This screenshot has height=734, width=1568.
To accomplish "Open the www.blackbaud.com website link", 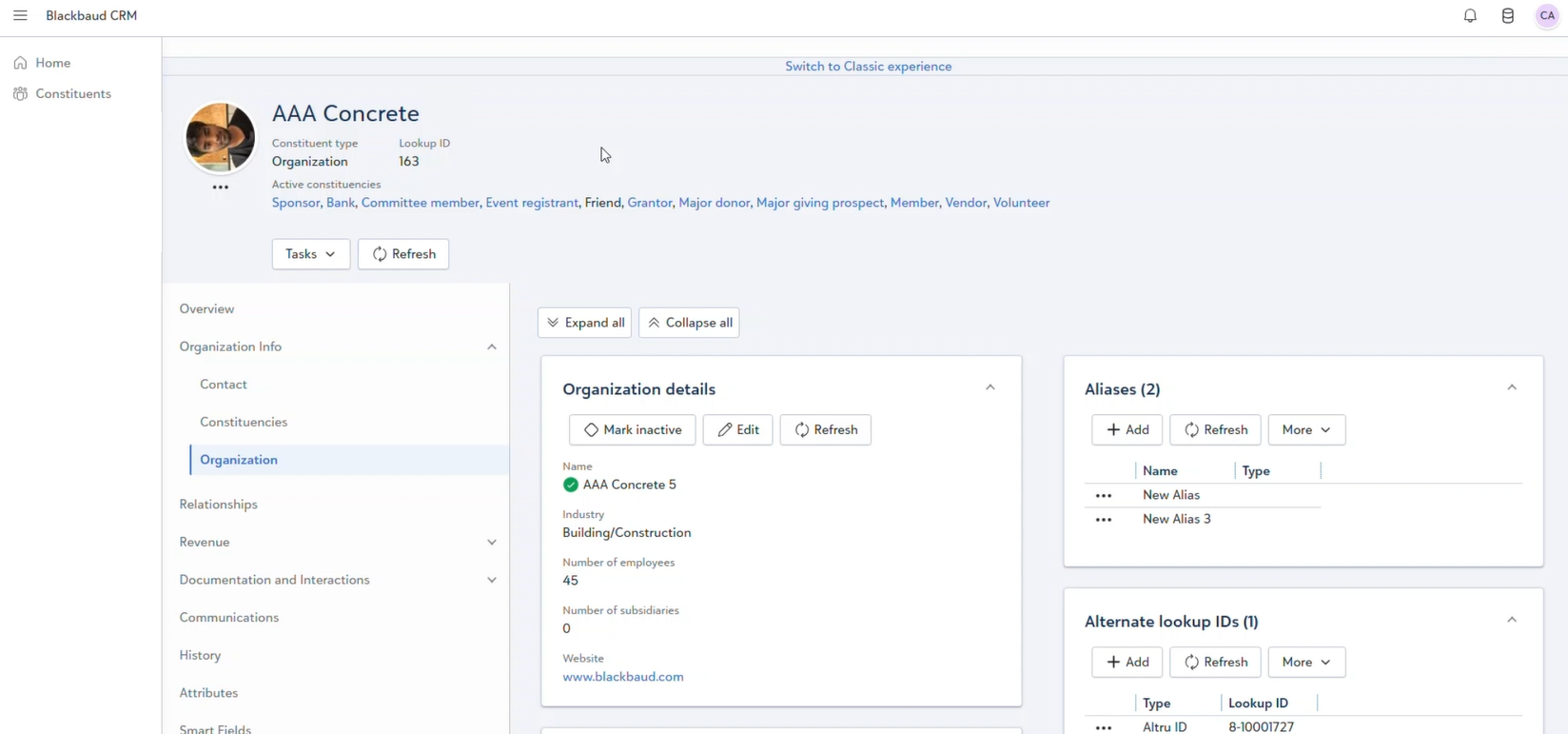I will point(623,677).
